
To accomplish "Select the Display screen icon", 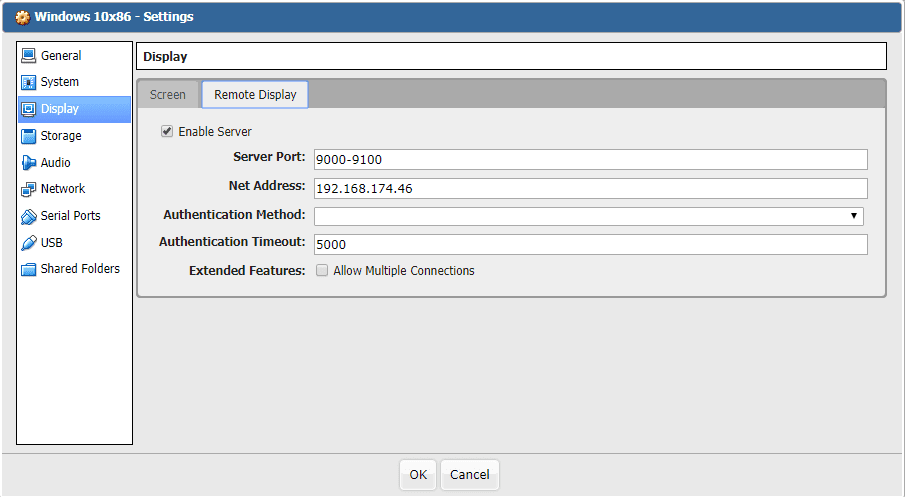I will (x=28, y=109).
